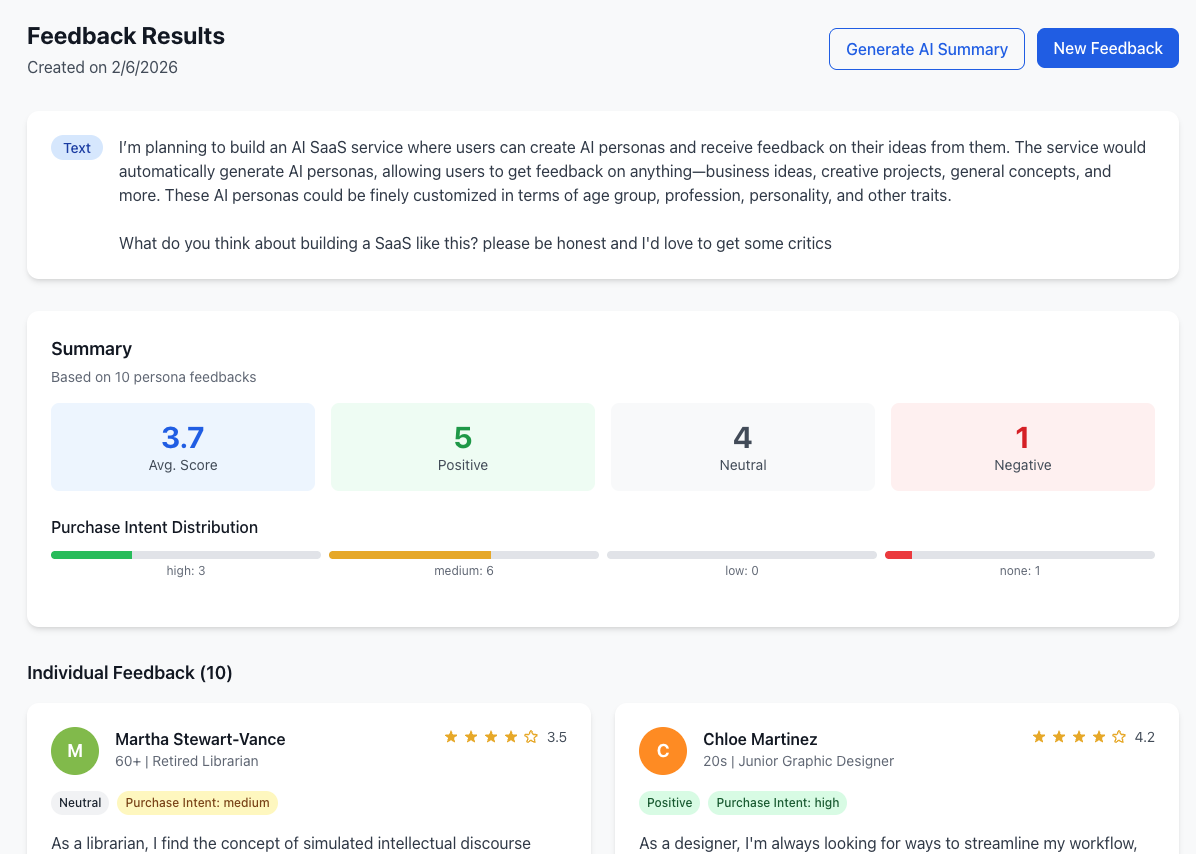This screenshot has width=1196, height=854.
Task: Click the 3.5 rating value
Action: coord(557,737)
